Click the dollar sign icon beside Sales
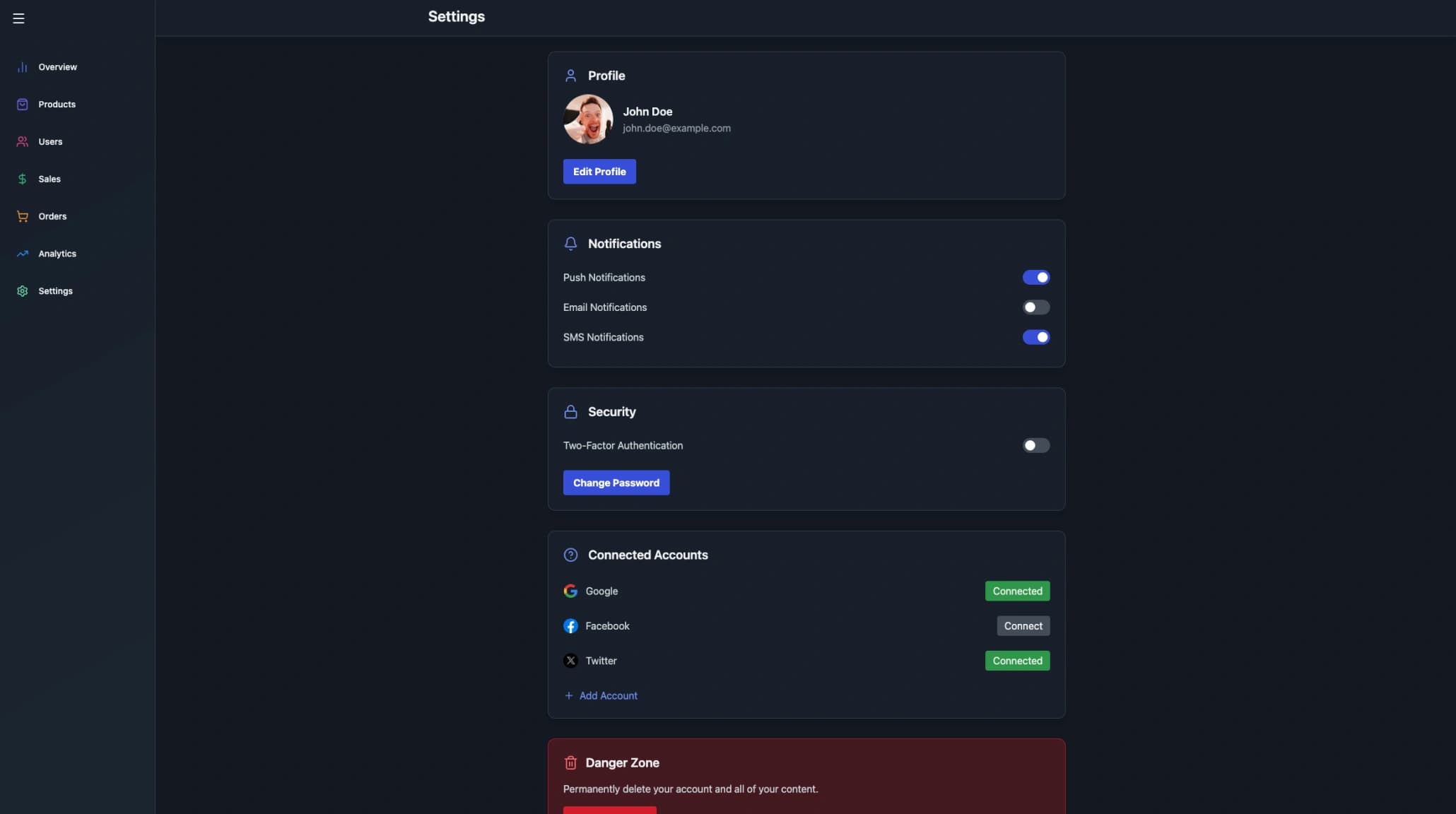 tap(22, 178)
